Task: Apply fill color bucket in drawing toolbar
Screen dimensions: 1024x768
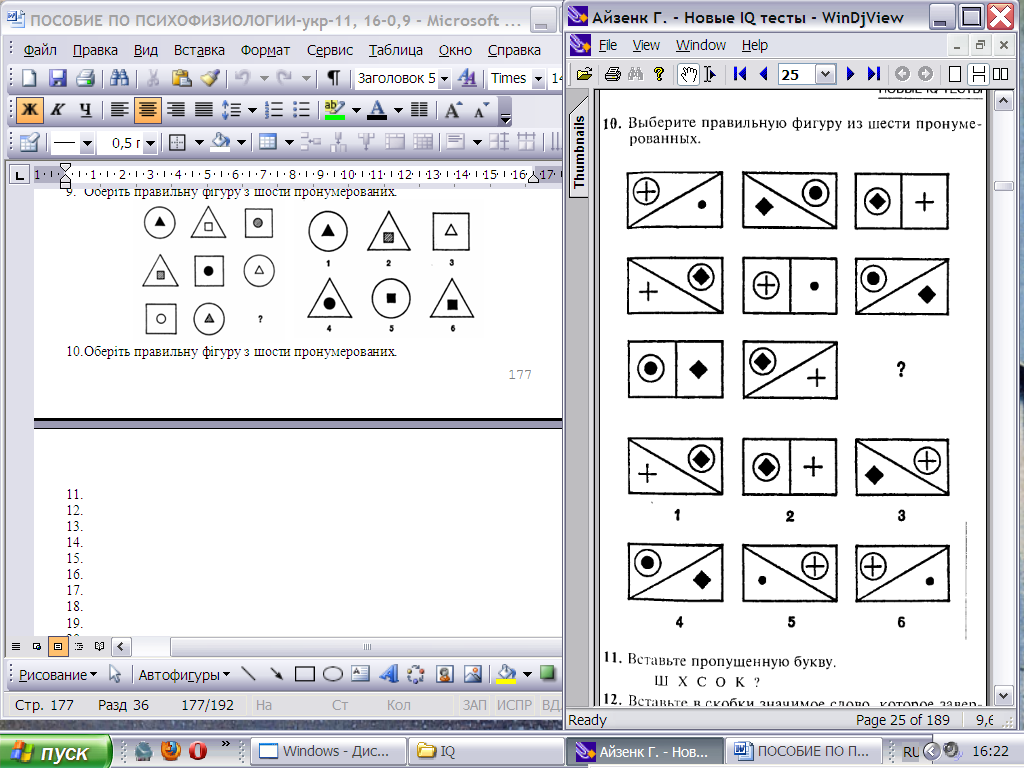Action: click(x=506, y=674)
